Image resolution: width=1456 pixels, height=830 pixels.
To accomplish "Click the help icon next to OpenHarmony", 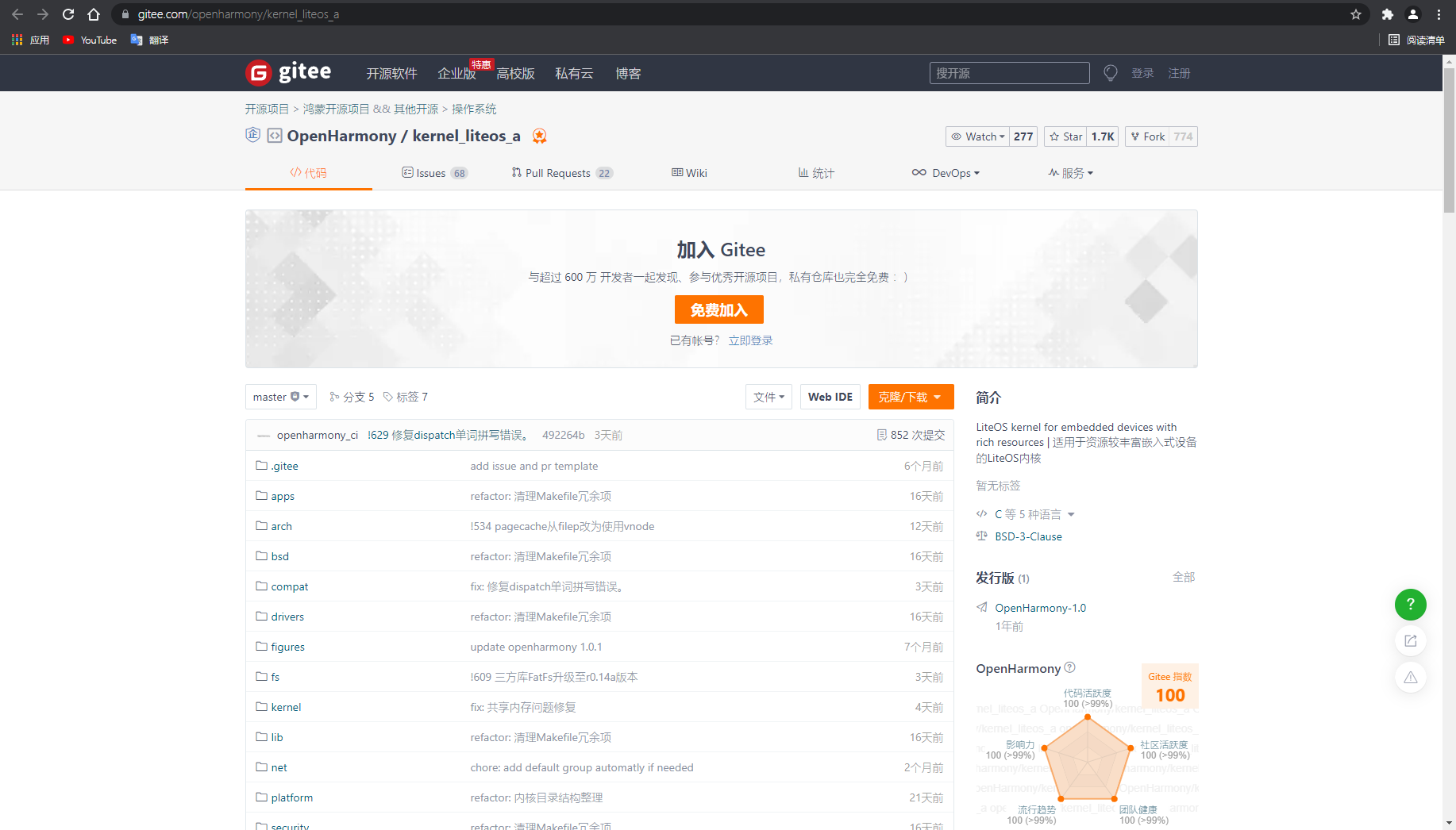I will click(x=1069, y=667).
